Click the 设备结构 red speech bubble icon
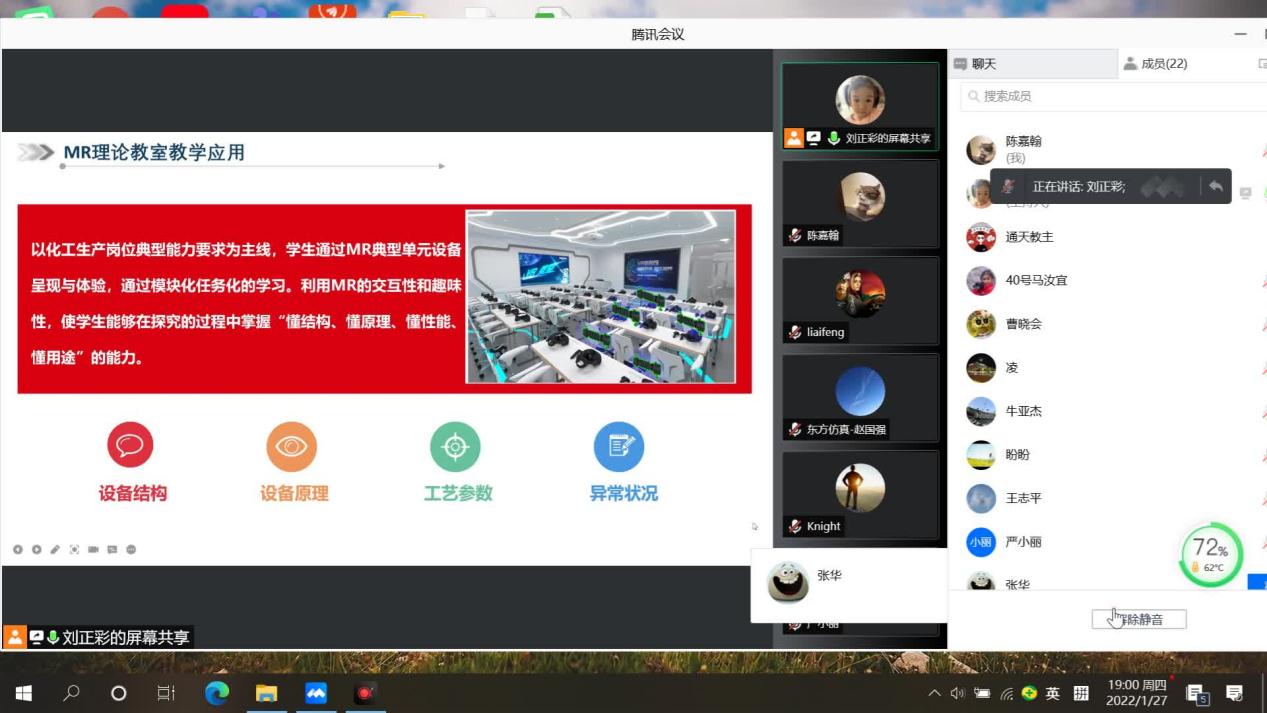This screenshot has width=1267, height=713. tap(130, 446)
